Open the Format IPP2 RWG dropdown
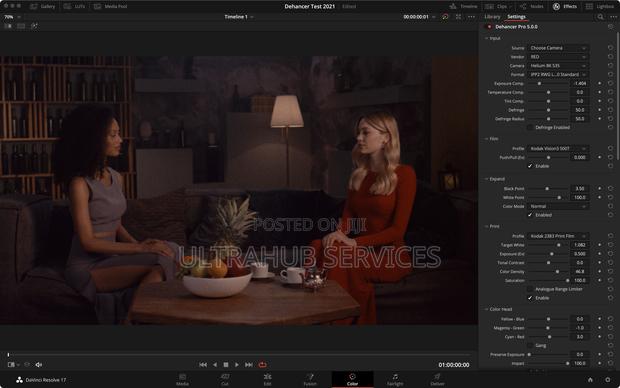This screenshot has height=388, width=620. tap(558, 74)
